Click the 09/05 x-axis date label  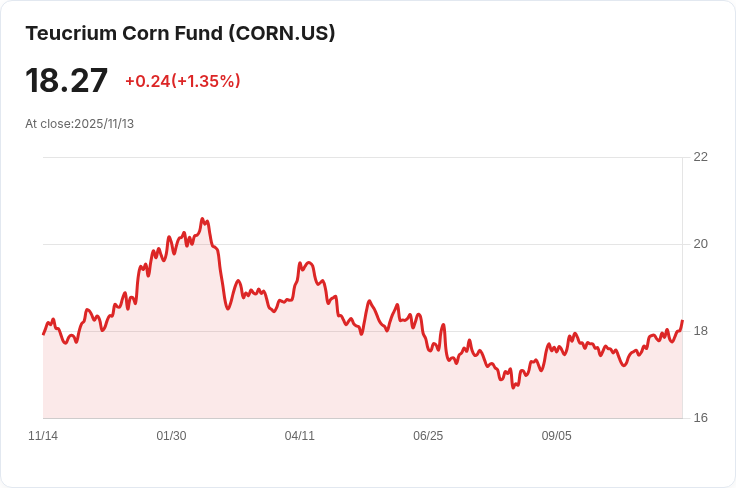pyautogui.click(x=557, y=436)
